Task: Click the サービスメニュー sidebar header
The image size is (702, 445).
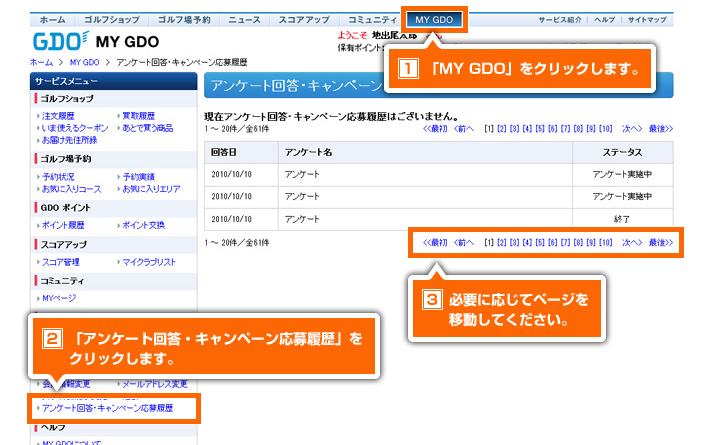Action: pyautogui.click(x=114, y=81)
